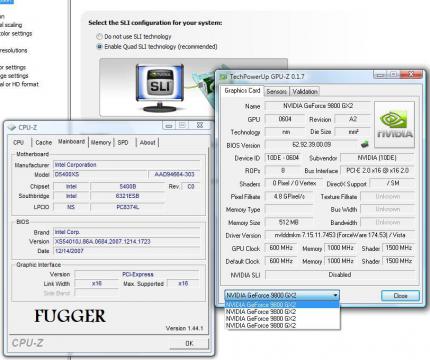
Task: Select the Graphics Card tab in GPU-Z
Action: (x=242, y=91)
